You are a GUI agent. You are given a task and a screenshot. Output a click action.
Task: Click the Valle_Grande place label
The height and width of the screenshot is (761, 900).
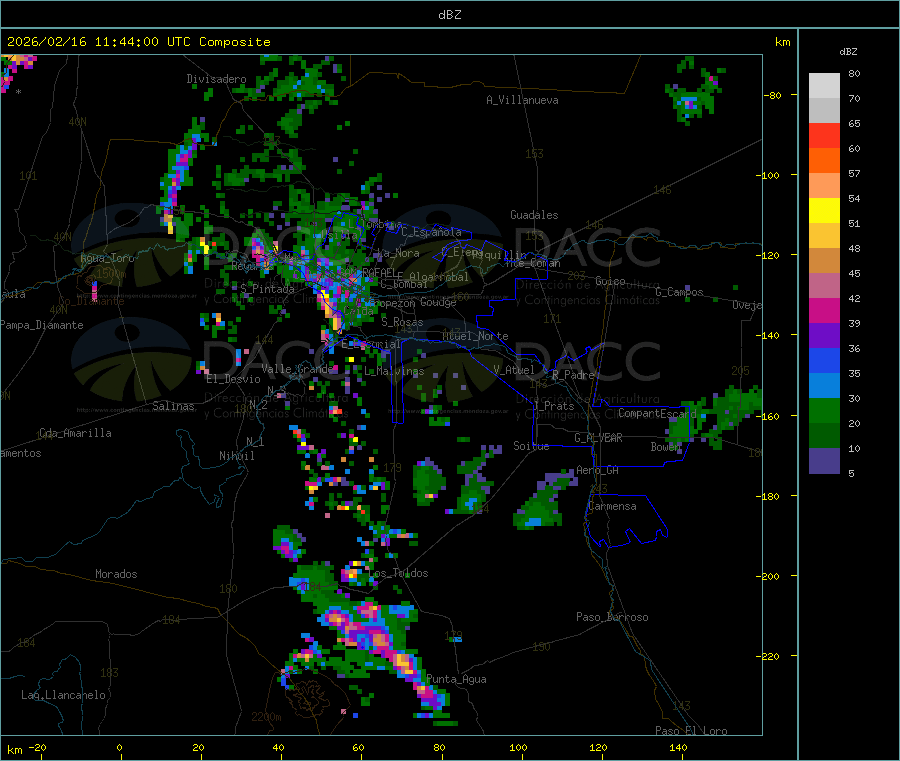(298, 368)
